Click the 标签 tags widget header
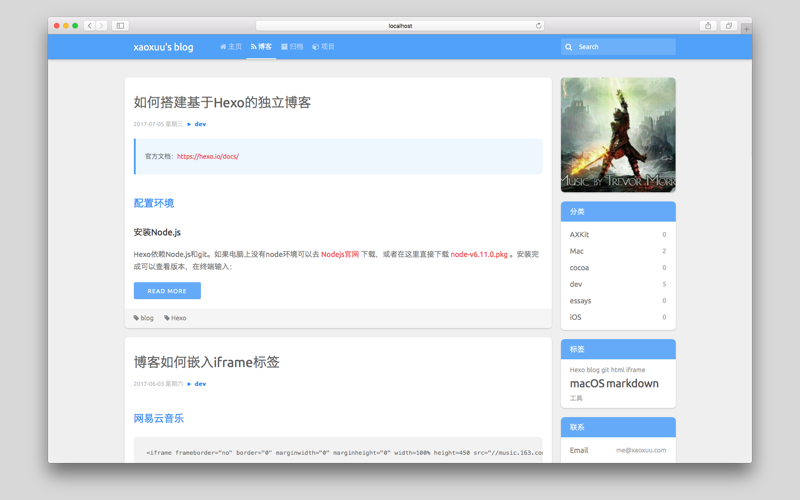 tap(618, 349)
